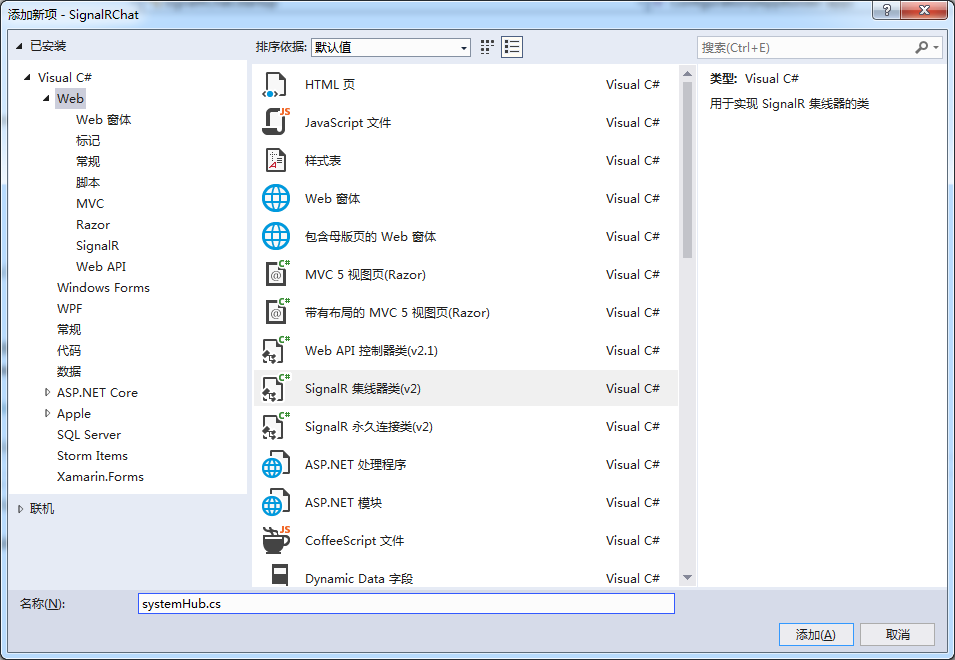Click the 添加(A) button

[x=816, y=634]
